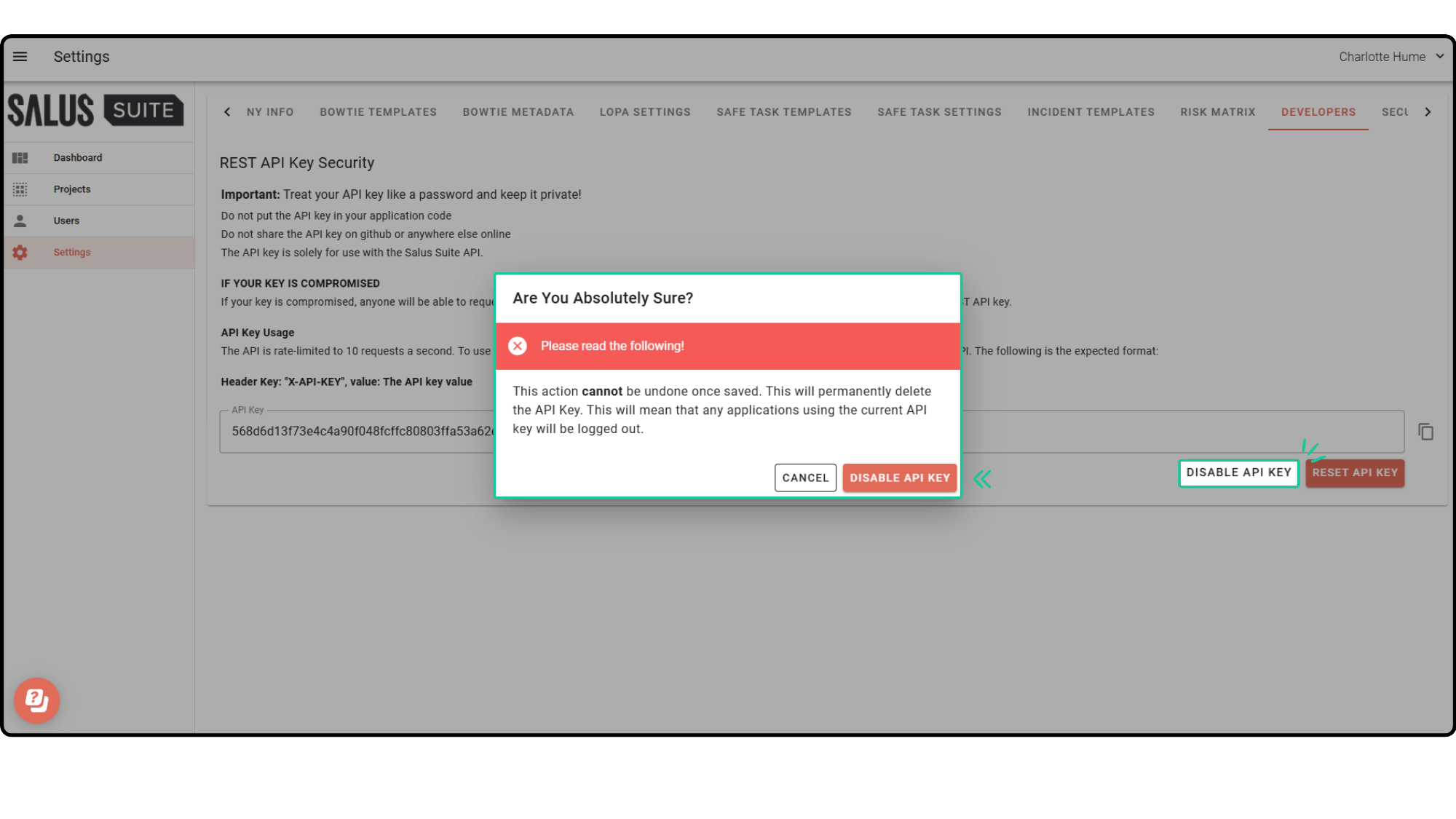This screenshot has height=819, width=1456.
Task: Open the help chat bubble icon
Action: point(36,700)
